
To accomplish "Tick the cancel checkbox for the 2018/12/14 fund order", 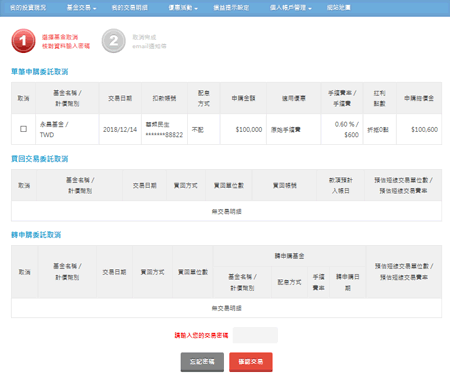I will (x=23, y=129).
